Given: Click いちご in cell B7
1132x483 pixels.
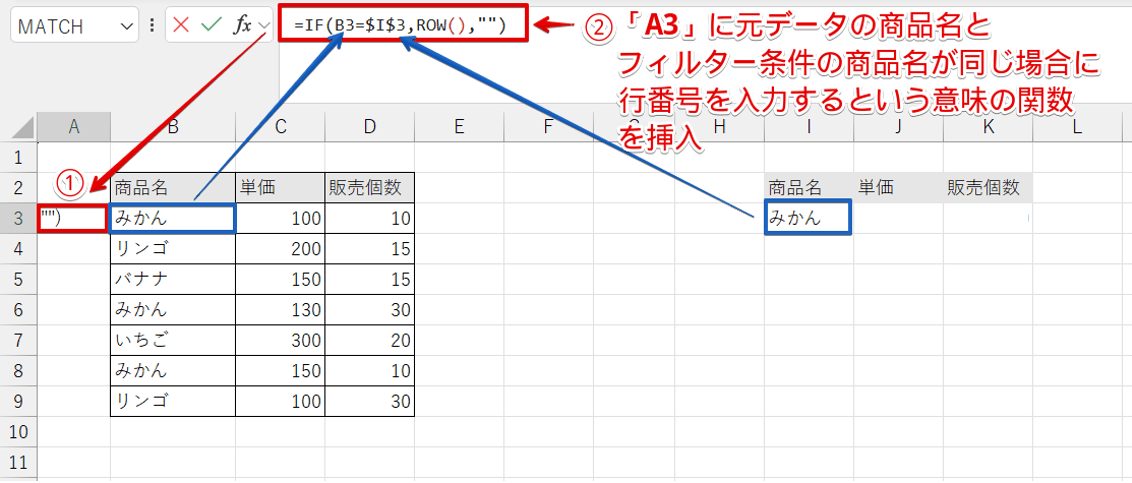Looking at the screenshot, I should (x=173, y=340).
